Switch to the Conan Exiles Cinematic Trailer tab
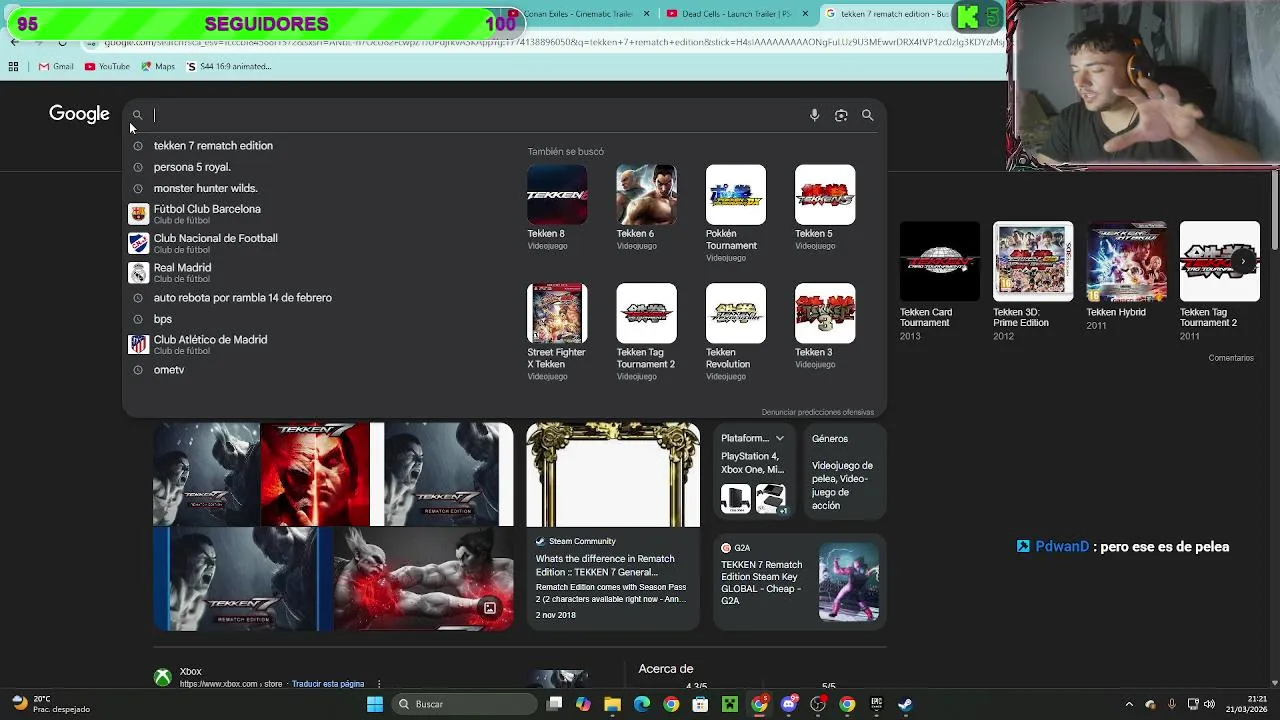 (x=582, y=14)
